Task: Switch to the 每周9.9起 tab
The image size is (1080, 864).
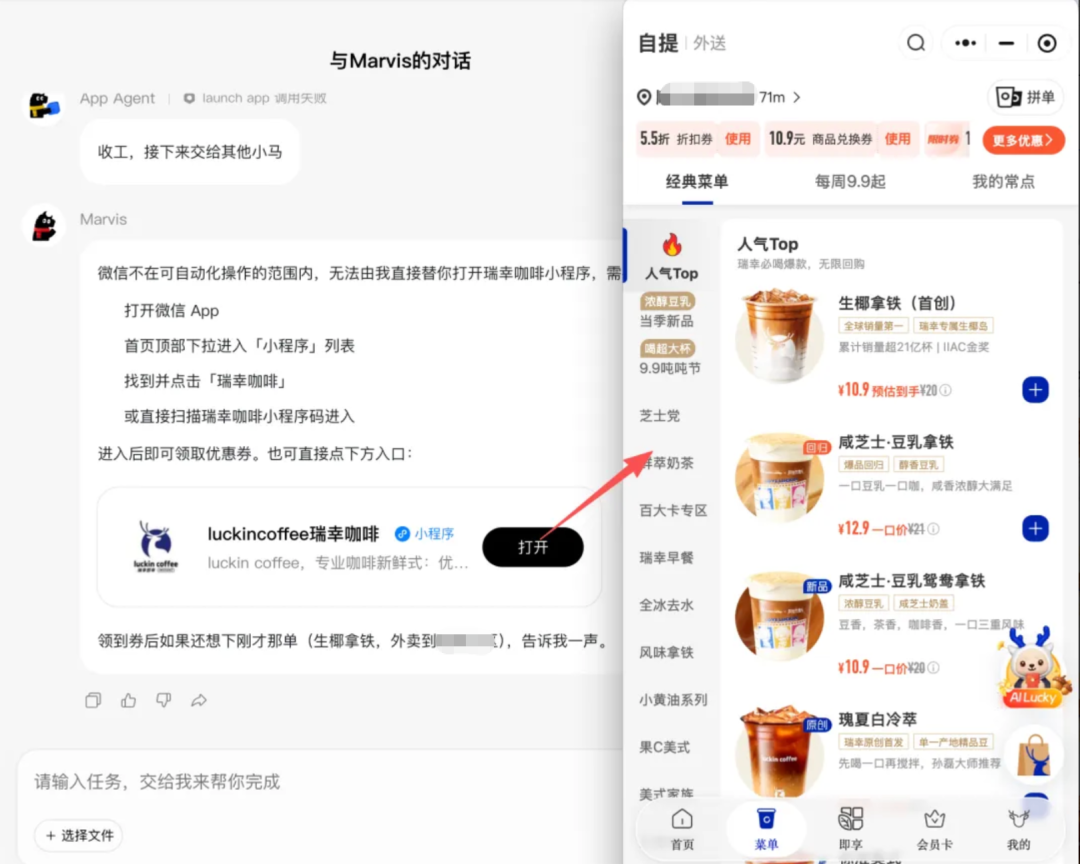Action: pyautogui.click(x=850, y=182)
